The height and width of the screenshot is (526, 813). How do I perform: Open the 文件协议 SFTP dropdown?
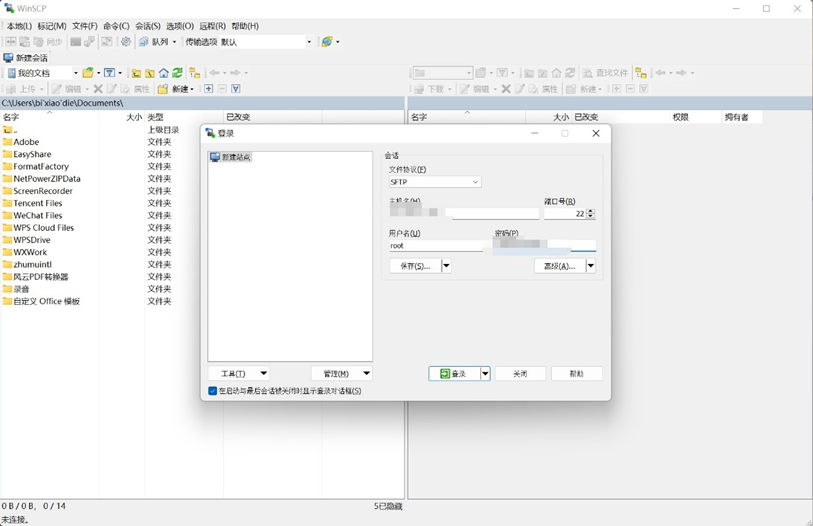click(435, 182)
